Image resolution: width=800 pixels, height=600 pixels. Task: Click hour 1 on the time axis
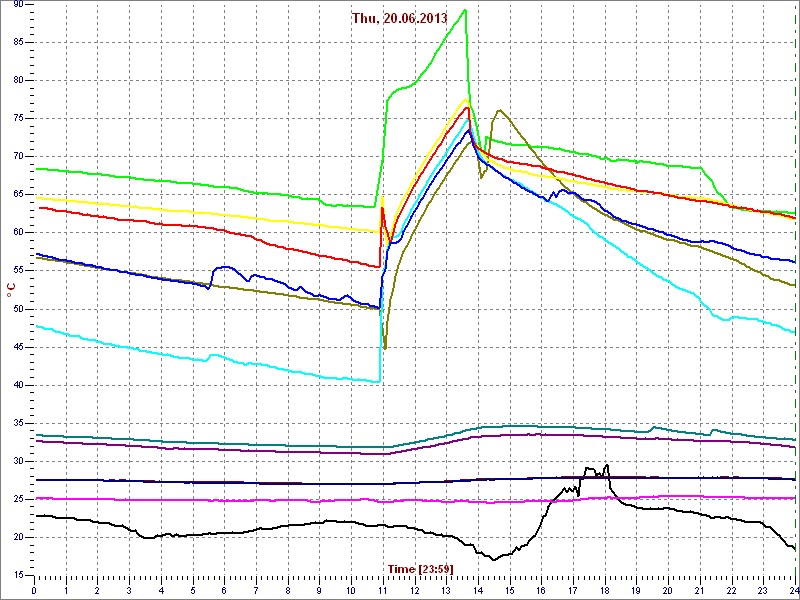66,590
